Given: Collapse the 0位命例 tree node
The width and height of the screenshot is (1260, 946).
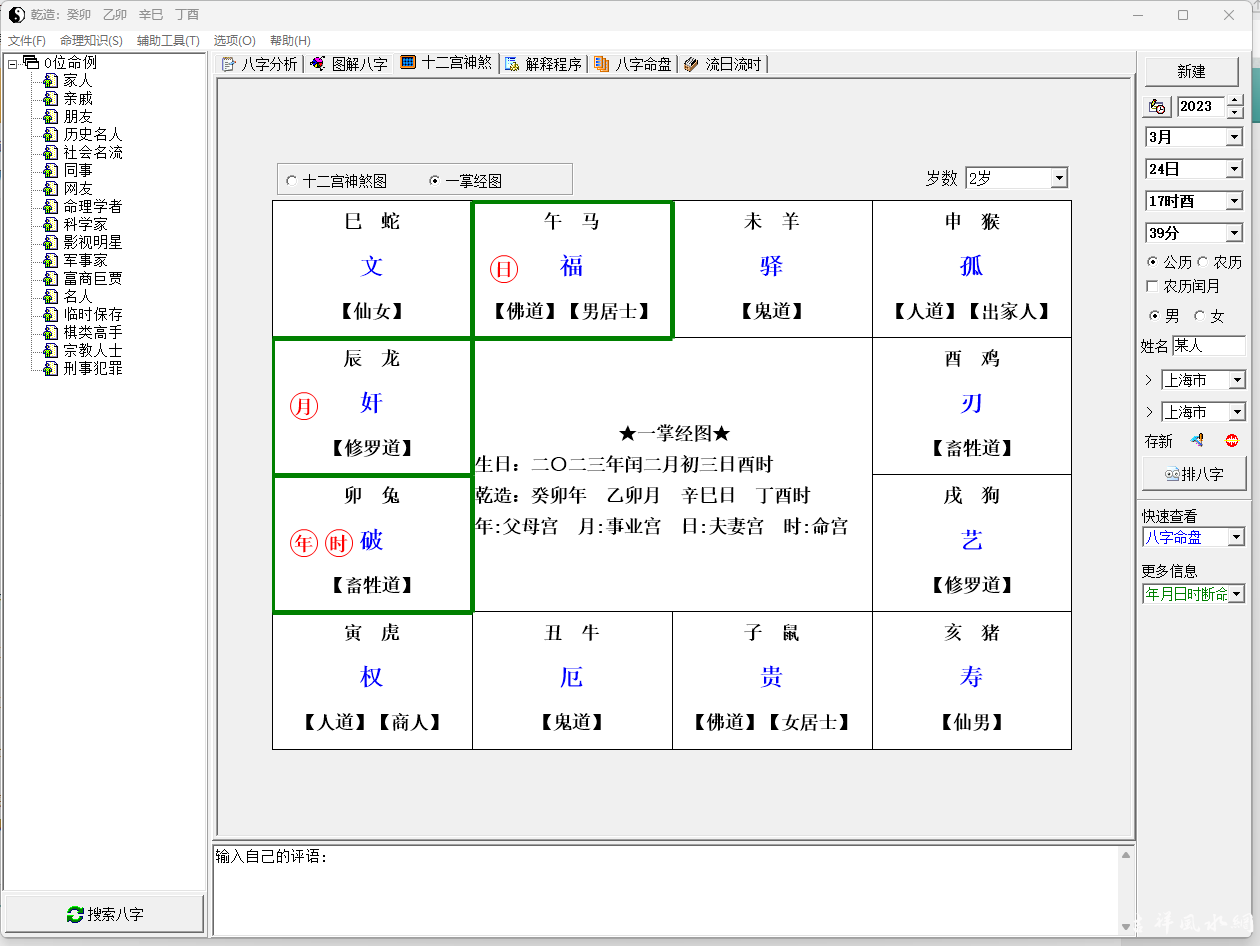Looking at the screenshot, I should 12,63.
